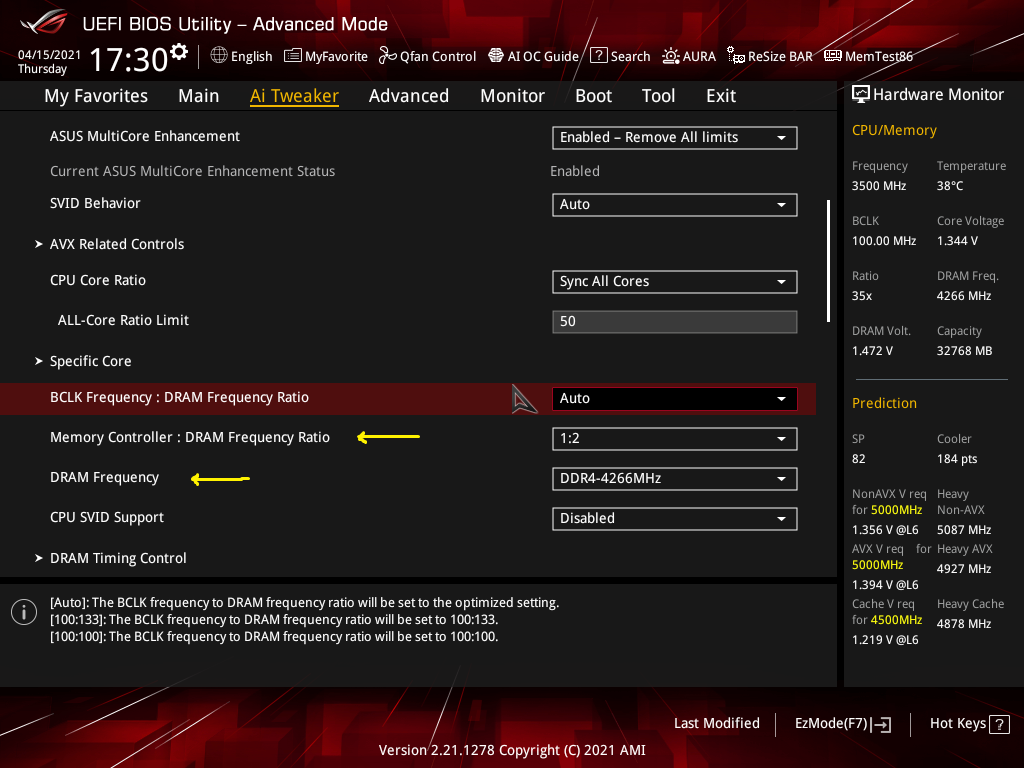The height and width of the screenshot is (768, 1024).
Task: Click the Version 2.21.1278 copyright text
Action: [x=512, y=750]
